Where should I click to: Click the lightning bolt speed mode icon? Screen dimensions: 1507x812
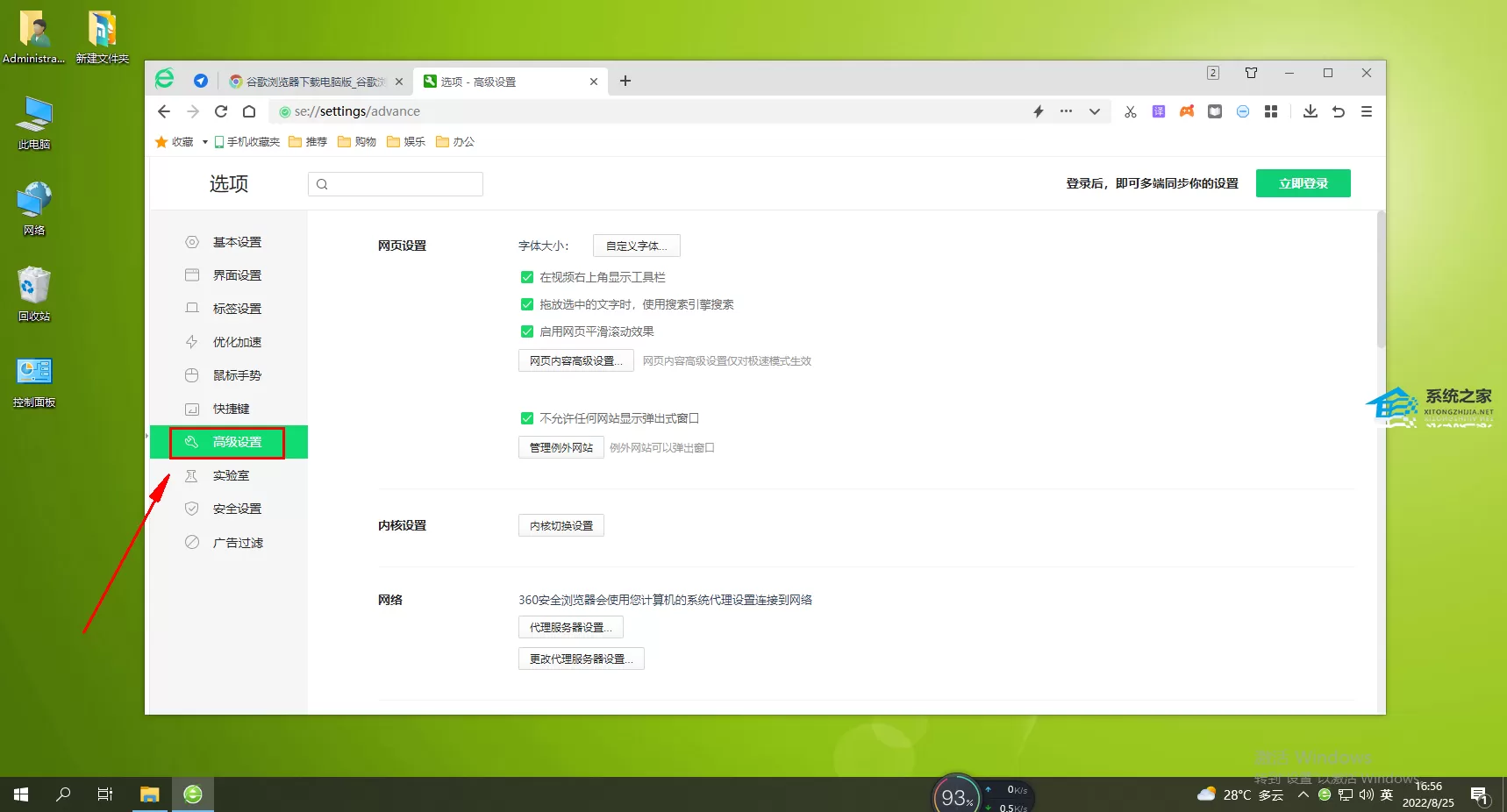(1039, 111)
